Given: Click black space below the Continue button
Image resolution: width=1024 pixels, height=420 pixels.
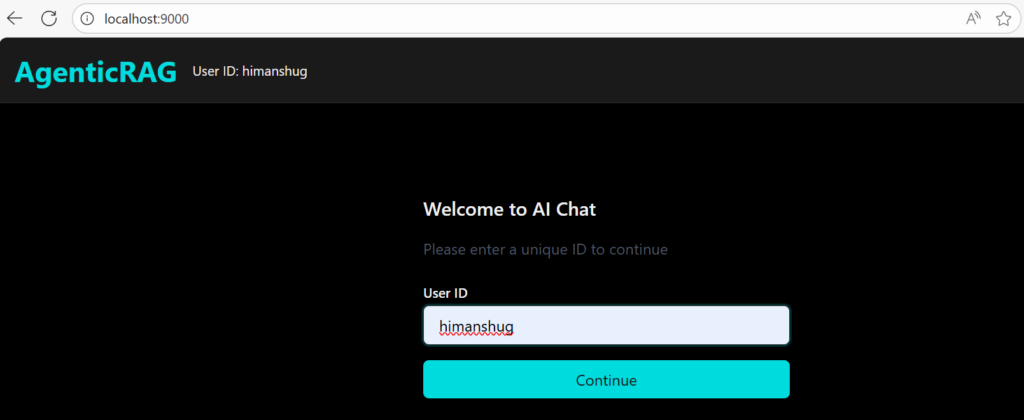Looking at the screenshot, I should click(x=606, y=410).
